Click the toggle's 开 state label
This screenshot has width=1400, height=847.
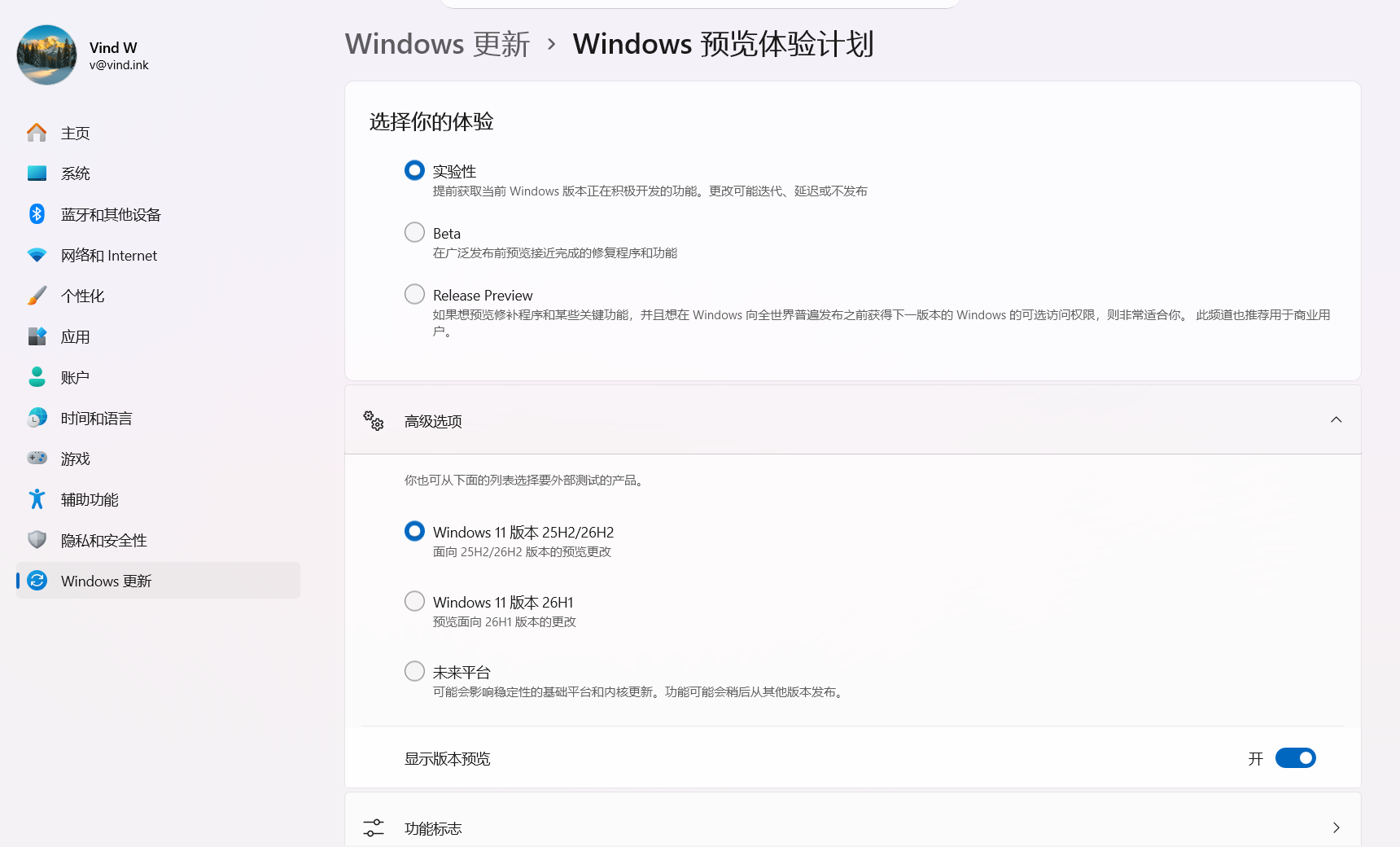point(1256,759)
